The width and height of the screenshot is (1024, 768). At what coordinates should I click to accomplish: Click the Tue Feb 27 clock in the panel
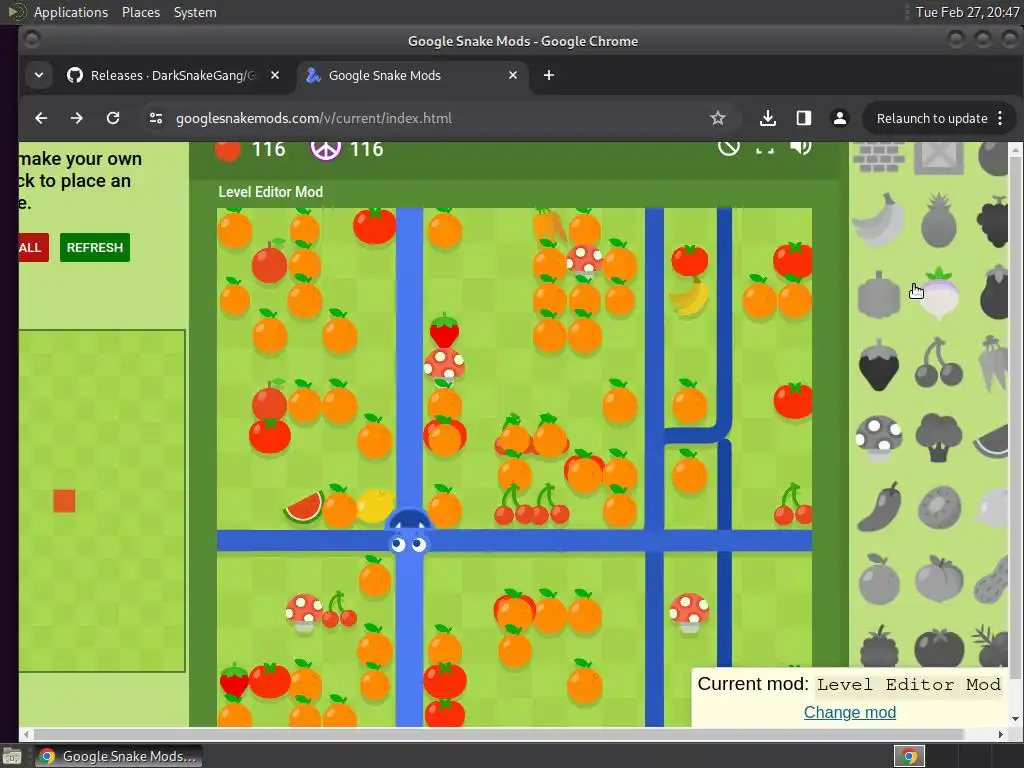click(x=967, y=12)
